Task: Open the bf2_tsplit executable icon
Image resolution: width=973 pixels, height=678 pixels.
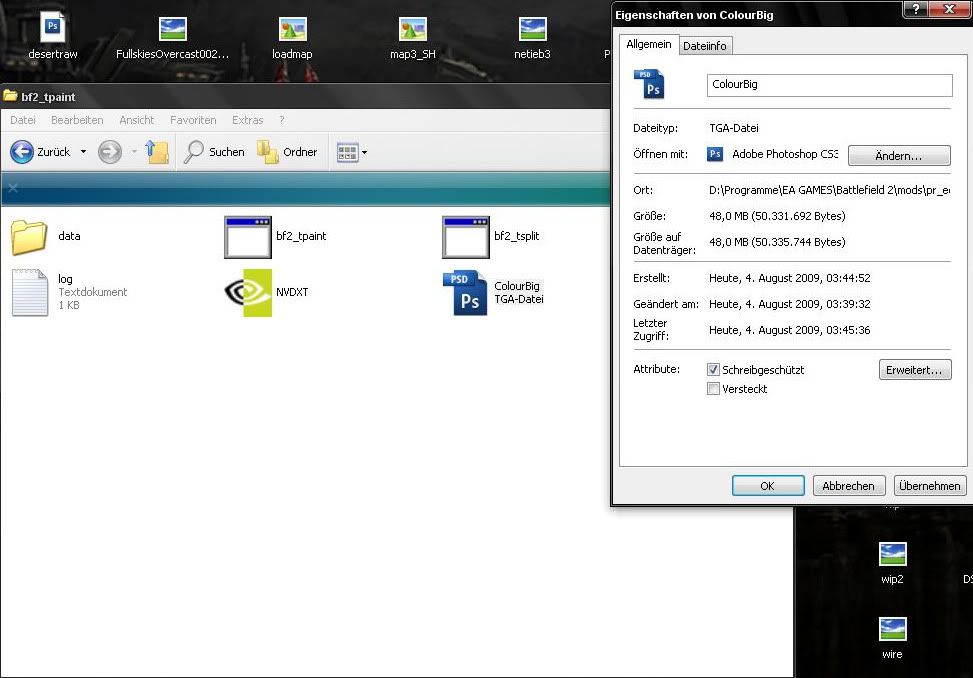Action: (x=465, y=237)
